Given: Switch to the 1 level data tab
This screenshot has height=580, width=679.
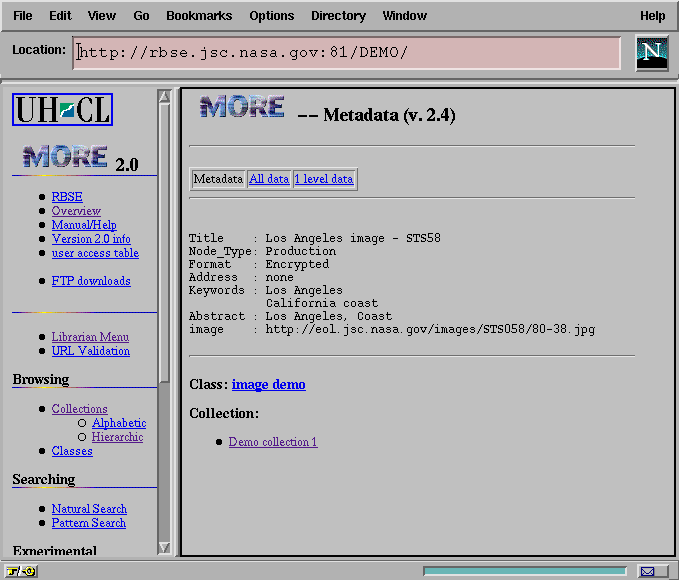Looking at the screenshot, I should pos(323,179).
